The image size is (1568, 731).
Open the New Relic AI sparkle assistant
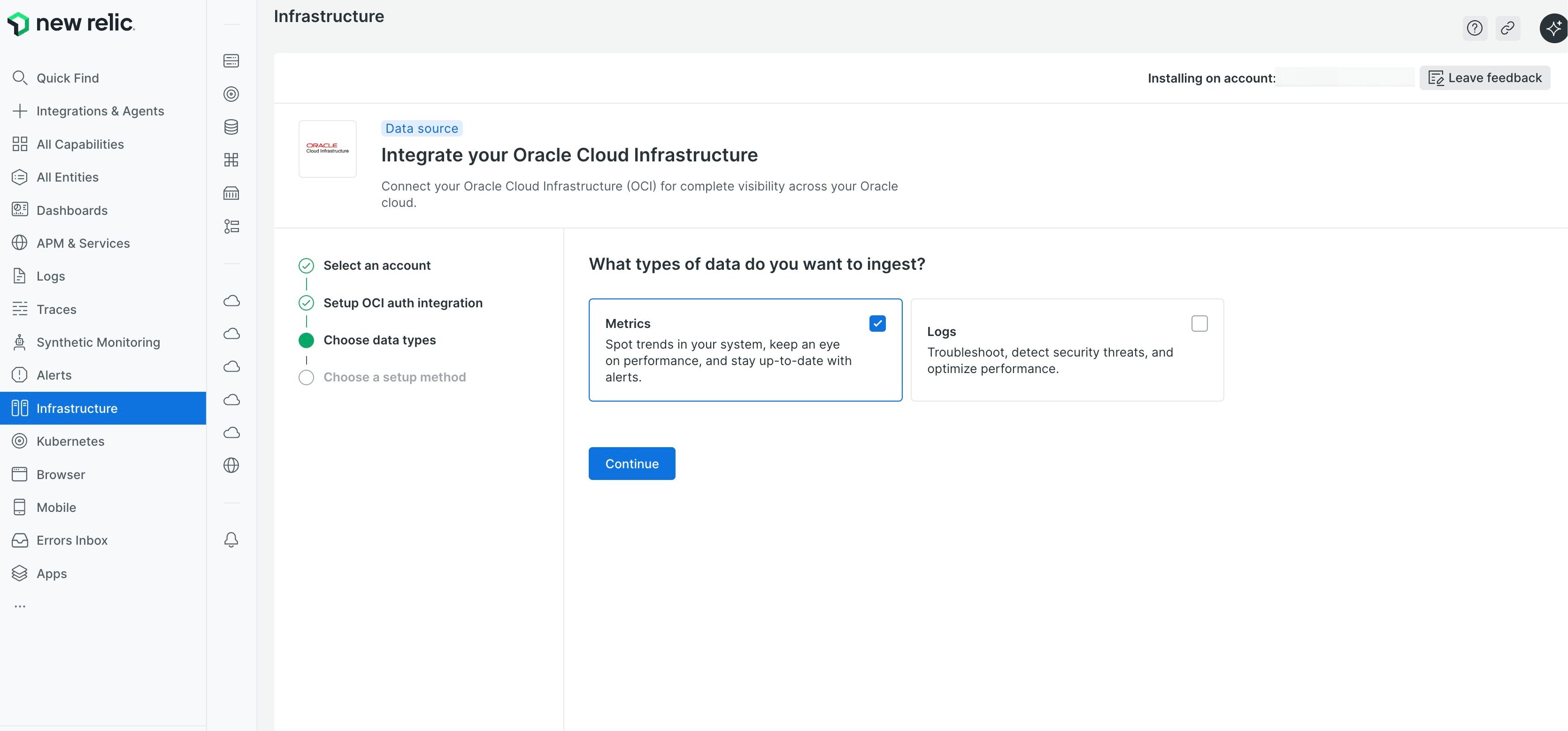tap(1553, 28)
